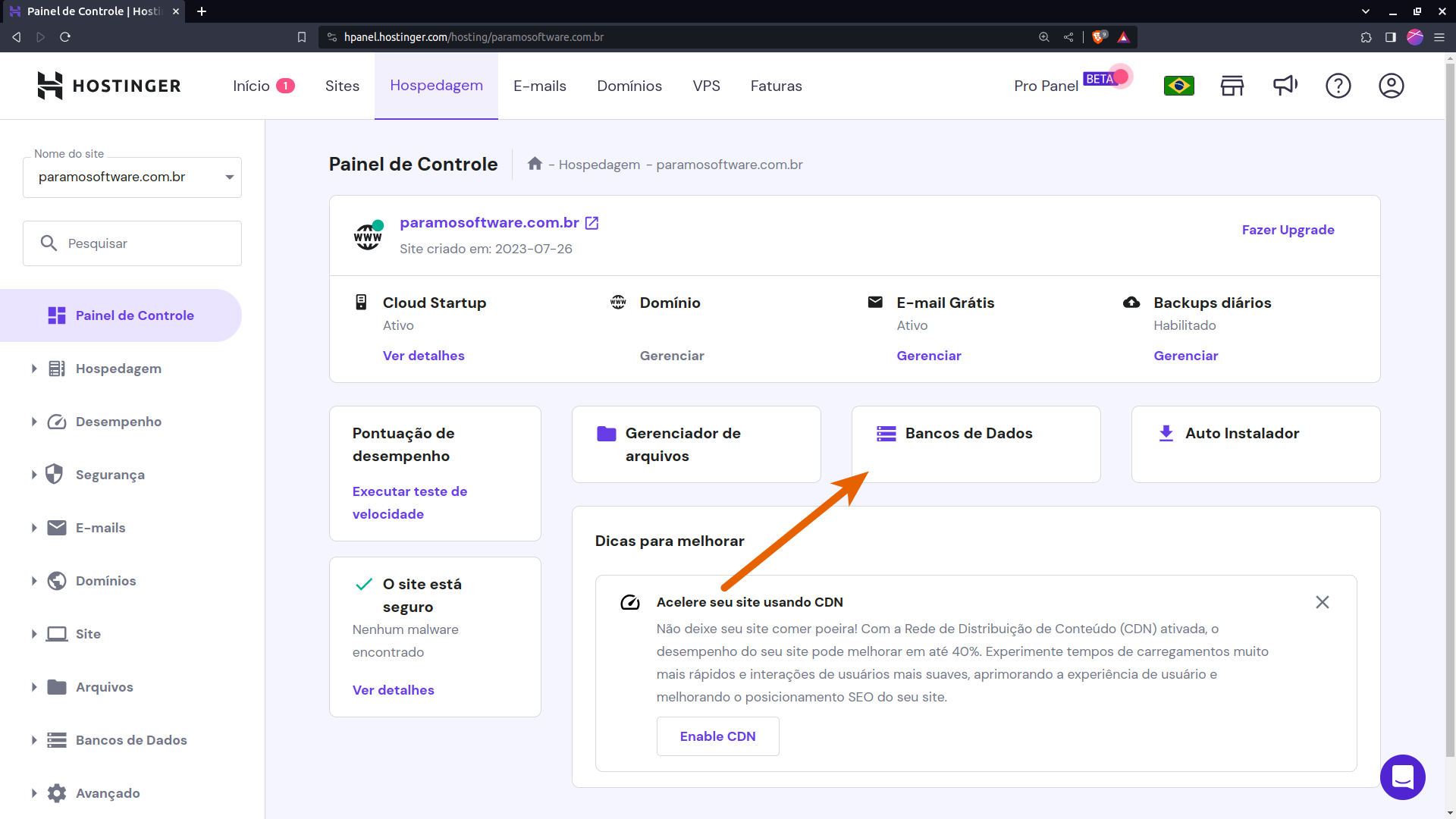The height and width of the screenshot is (819, 1456).
Task: Click the Hostinger logo
Action: [x=109, y=86]
